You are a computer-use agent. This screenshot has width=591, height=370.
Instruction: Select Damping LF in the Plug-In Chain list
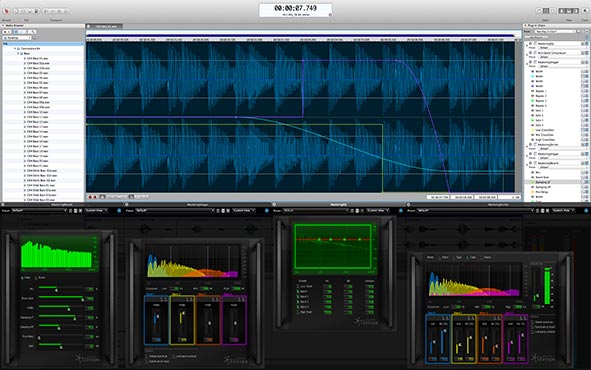click(x=543, y=182)
